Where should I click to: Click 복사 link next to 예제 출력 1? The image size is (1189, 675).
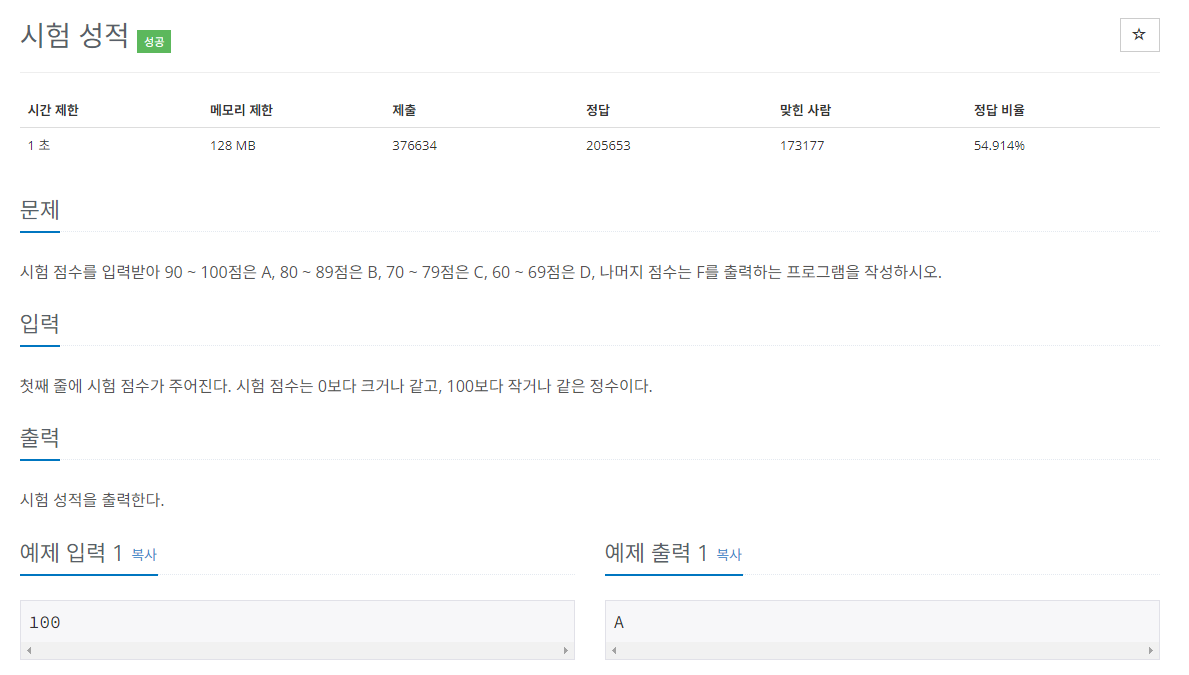click(729, 554)
